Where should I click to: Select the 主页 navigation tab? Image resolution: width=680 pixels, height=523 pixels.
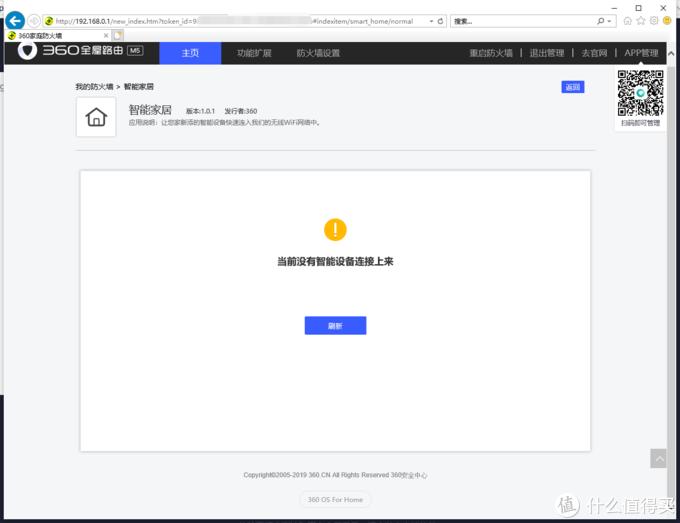click(190, 53)
